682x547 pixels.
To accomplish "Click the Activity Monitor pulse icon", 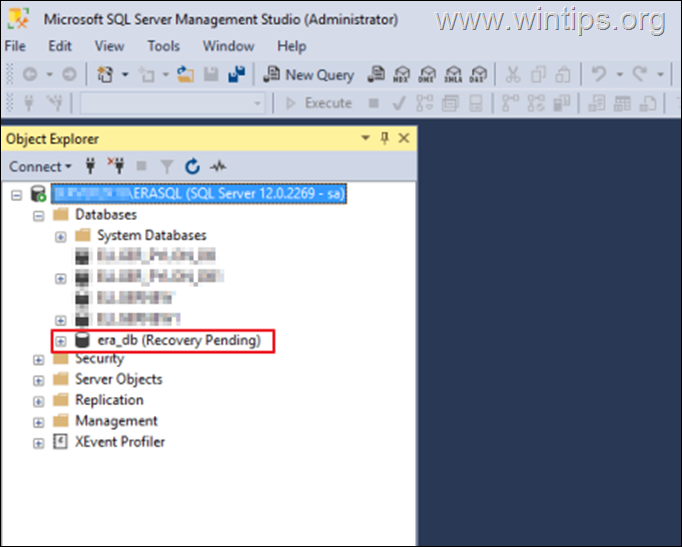I will 218,166.
